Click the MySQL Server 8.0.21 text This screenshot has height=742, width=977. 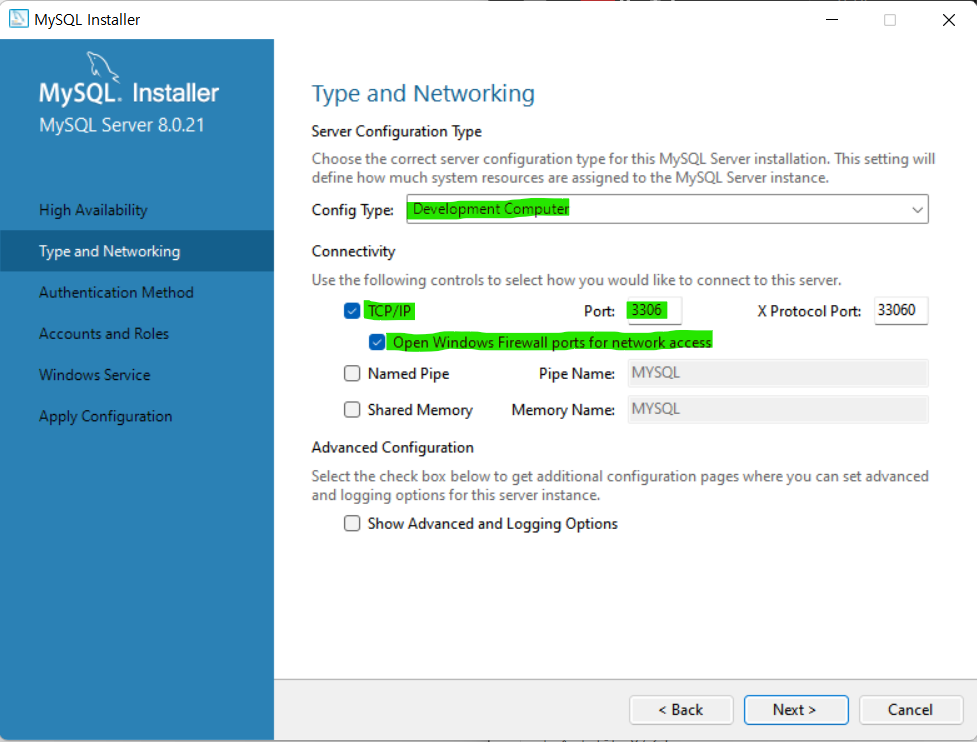click(x=122, y=125)
